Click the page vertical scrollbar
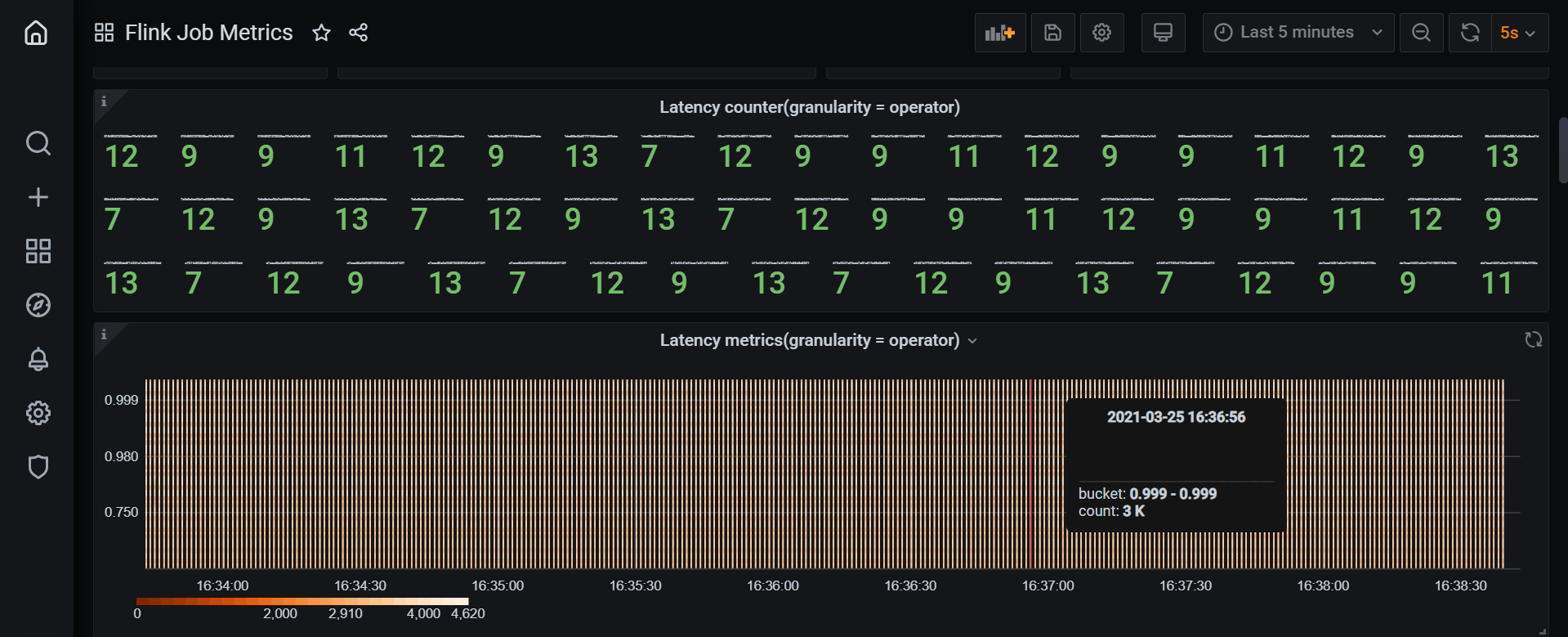The image size is (1568, 637). pos(1563,150)
